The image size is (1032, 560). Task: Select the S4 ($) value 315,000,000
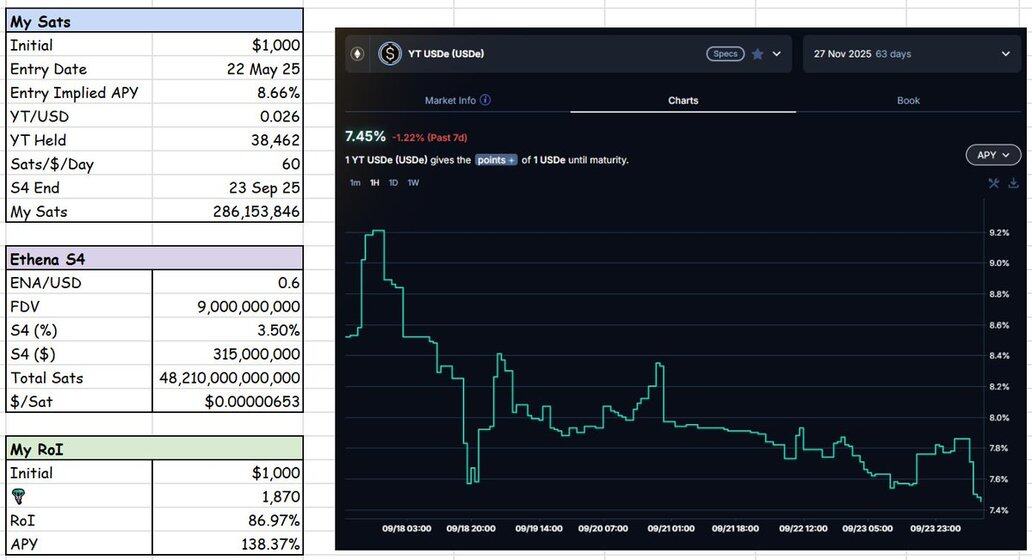[x=228, y=354]
